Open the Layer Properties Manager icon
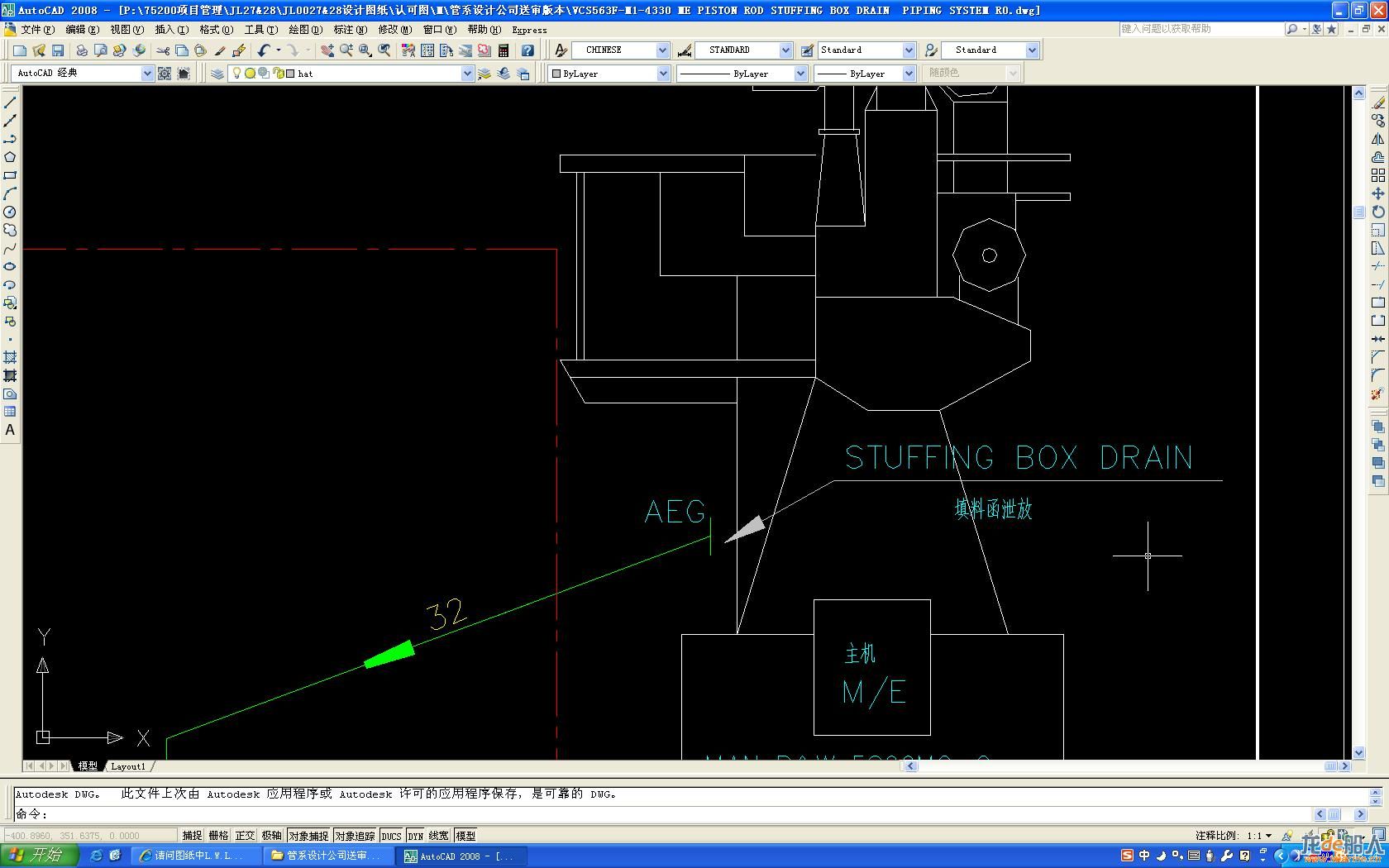The height and width of the screenshot is (868, 1389). [217, 74]
